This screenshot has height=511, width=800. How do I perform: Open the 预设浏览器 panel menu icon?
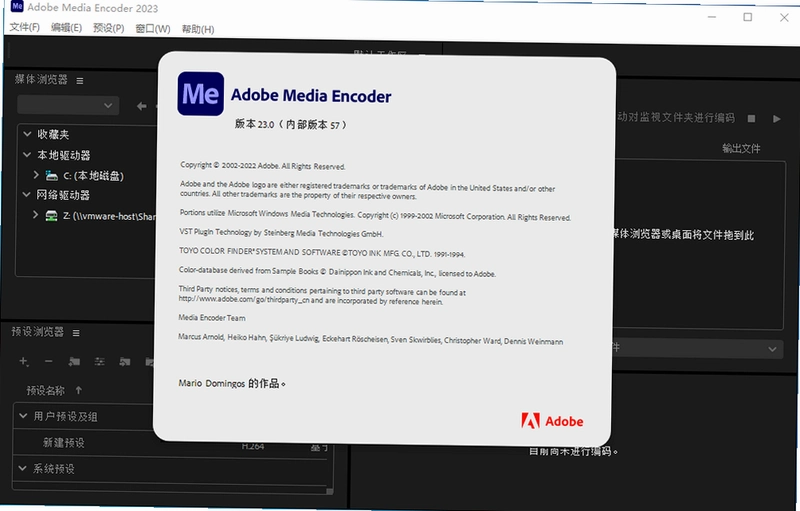[76, 333]
